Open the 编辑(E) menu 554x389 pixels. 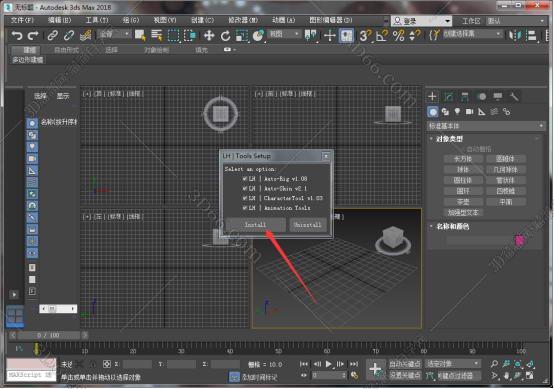[59, 20]
